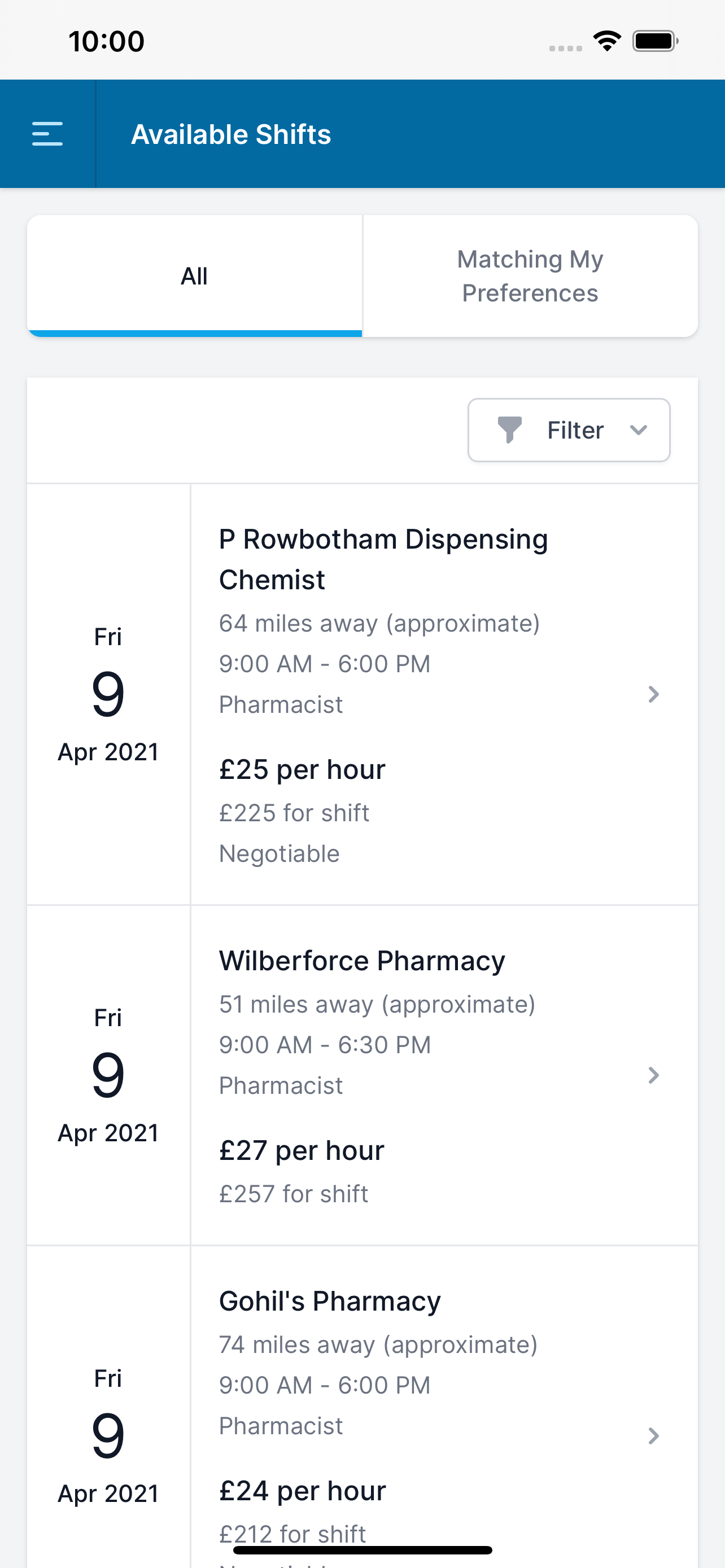Tap the battery status icon

pyautogui.click(x=655, y=41)
